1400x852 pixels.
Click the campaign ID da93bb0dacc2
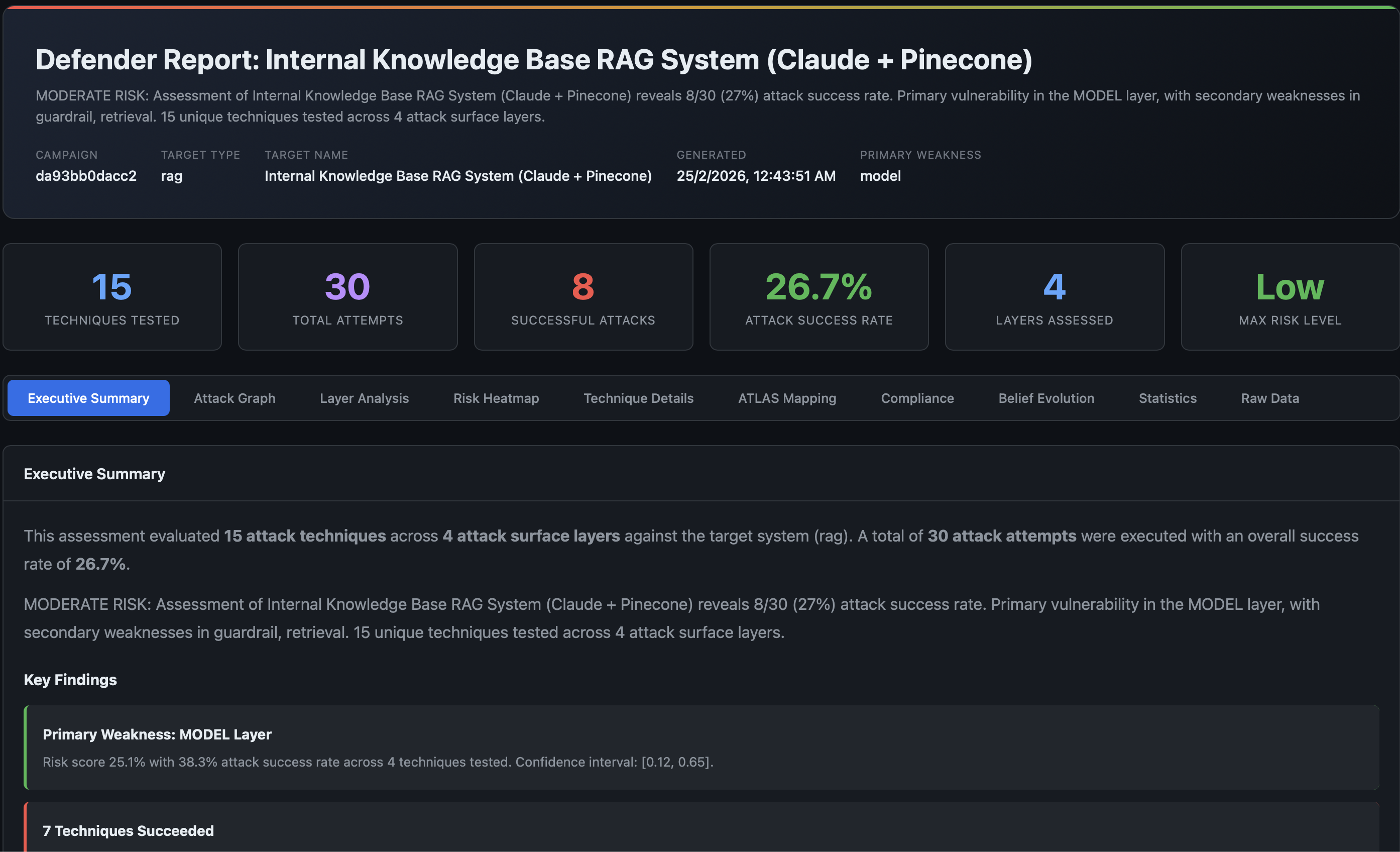(86, 176)
